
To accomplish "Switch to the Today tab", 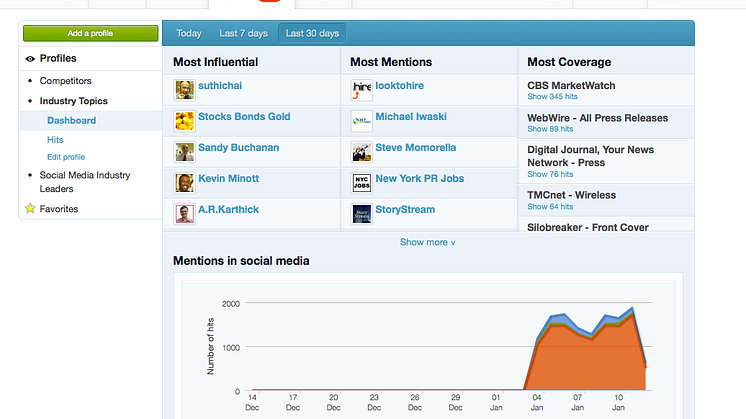I will pos(189,33).
